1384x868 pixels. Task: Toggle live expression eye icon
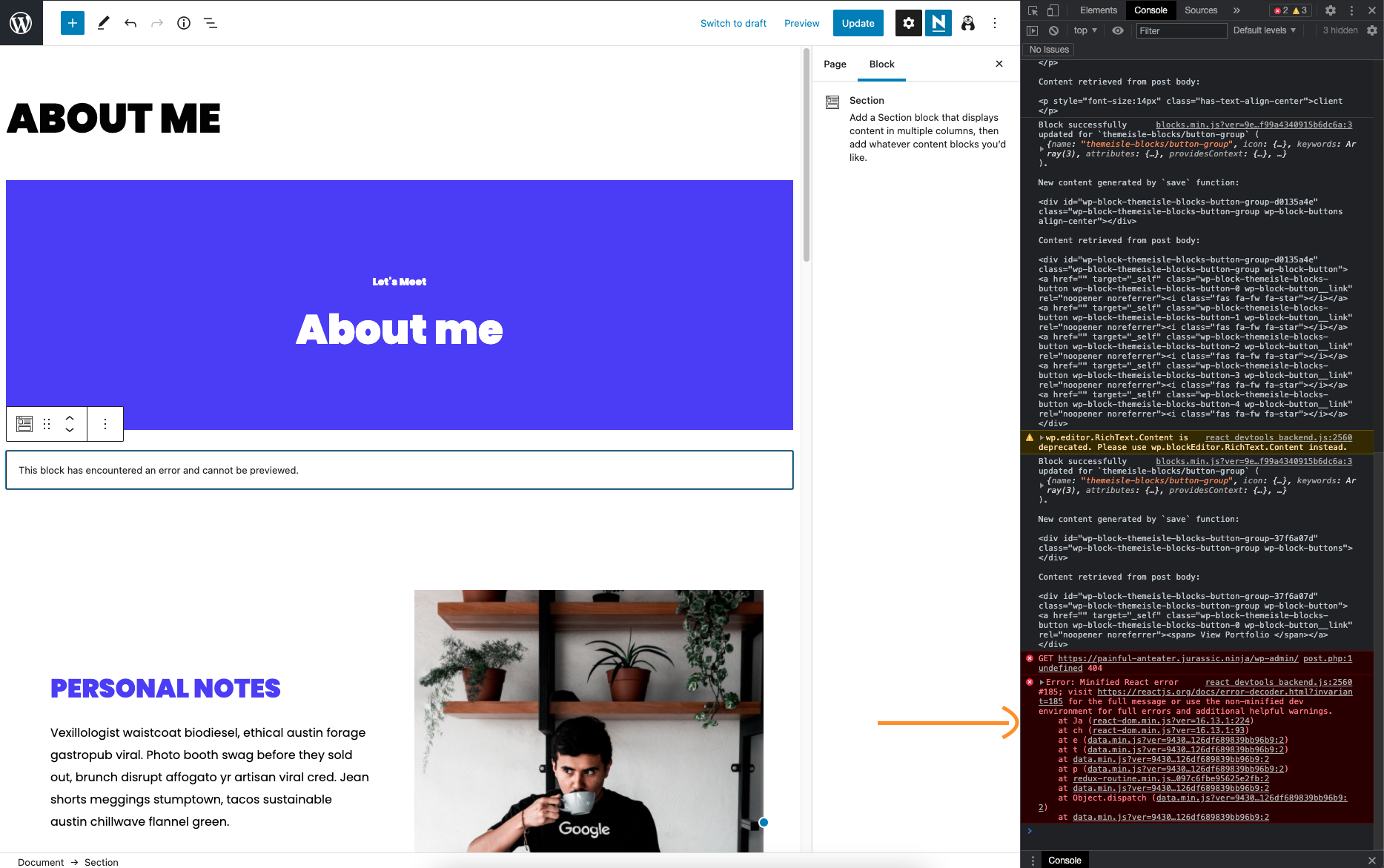(x=1117, y=30)
